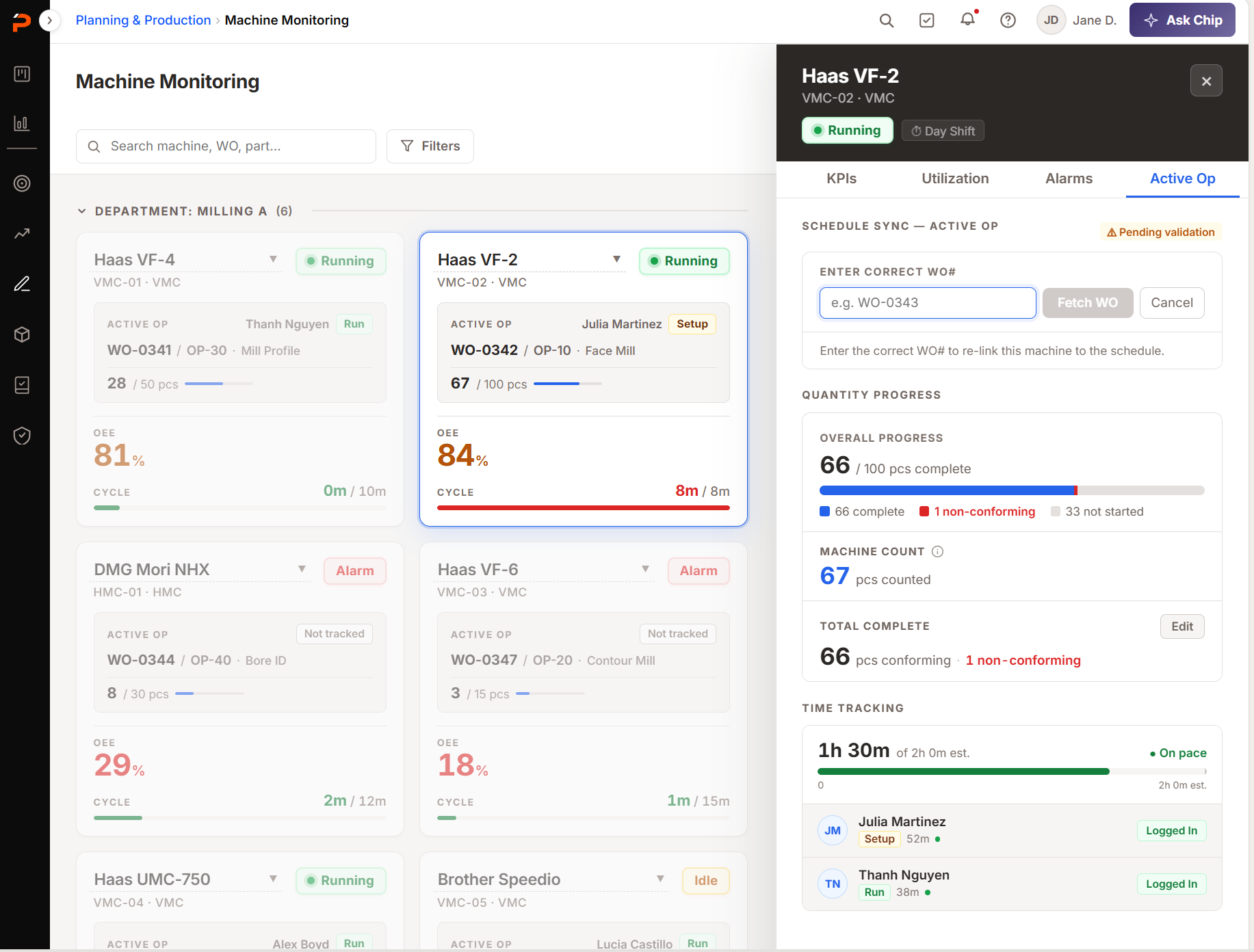1254x952 pixels.
Task: Open the Haas VF-2 card dropdown arrow
Action: pyautogui.click(x=616, y=259)
